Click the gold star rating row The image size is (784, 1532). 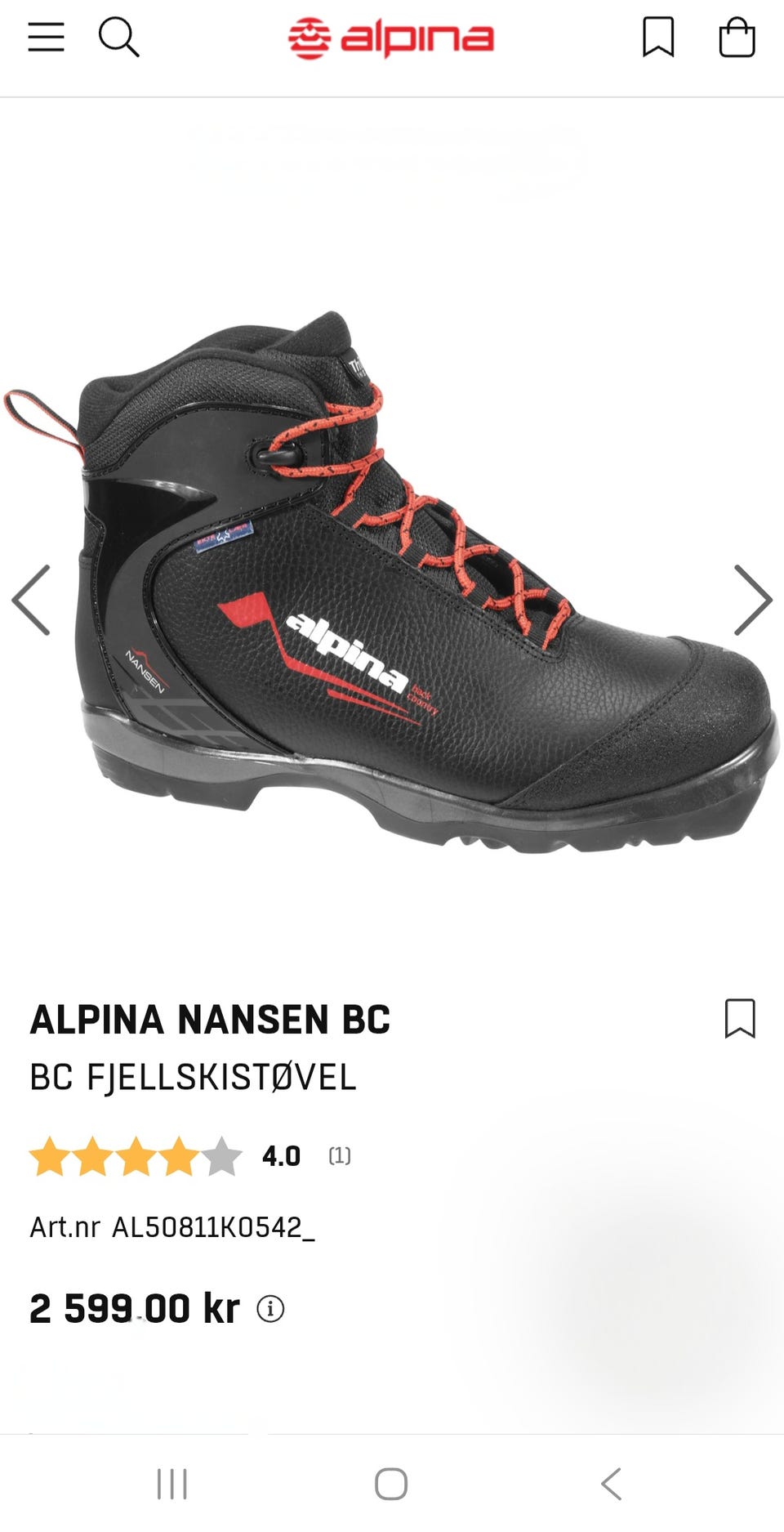coord(136,1156)
